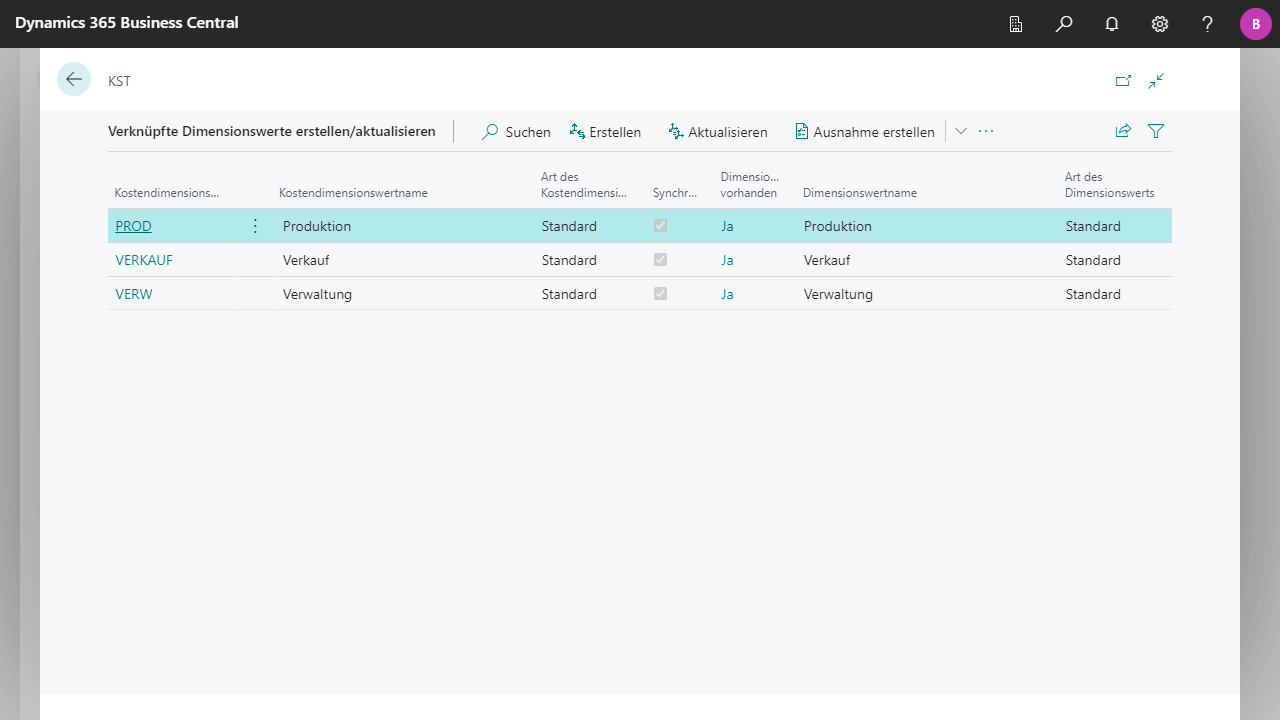Select the Aktualisieren action
This screenshot has width=1280, height=720.
point(718,132)
